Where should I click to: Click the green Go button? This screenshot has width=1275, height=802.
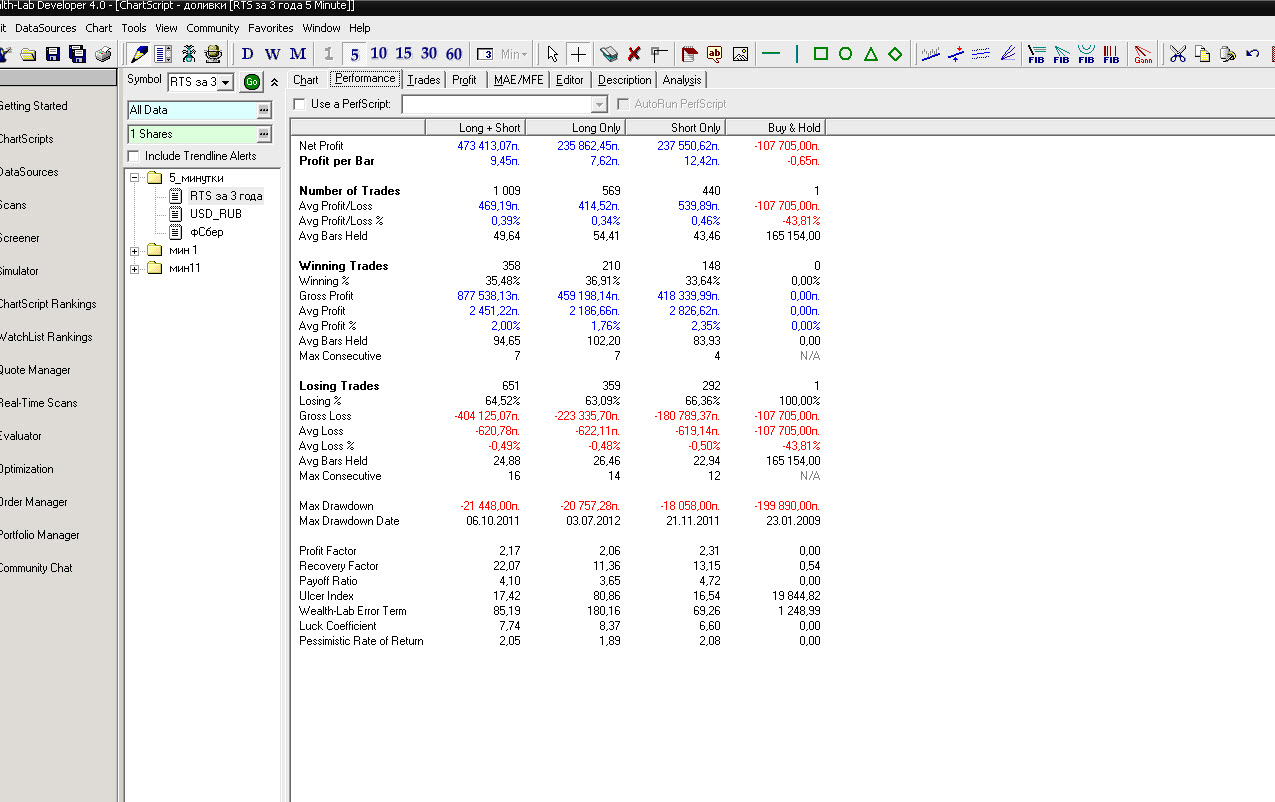click(251, 82)
